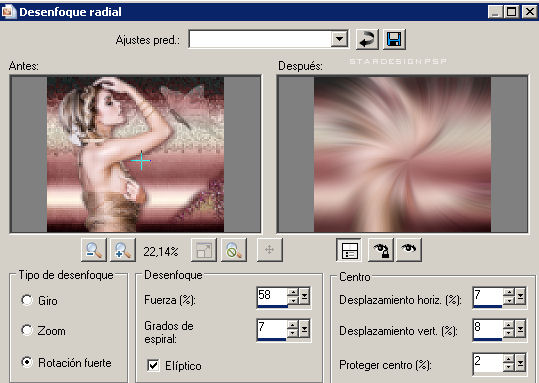This screenshot has width=539, height=383.
Task: Open the Grados de espiral dropdown arrow
Action: tap(304, 329)
